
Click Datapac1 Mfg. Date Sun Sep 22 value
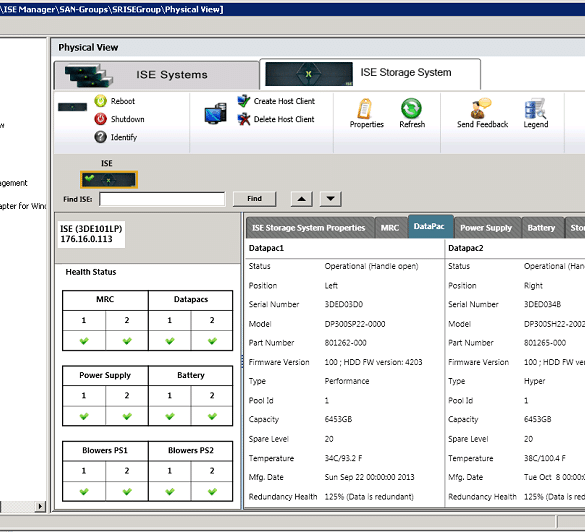(x=369, y=477)
